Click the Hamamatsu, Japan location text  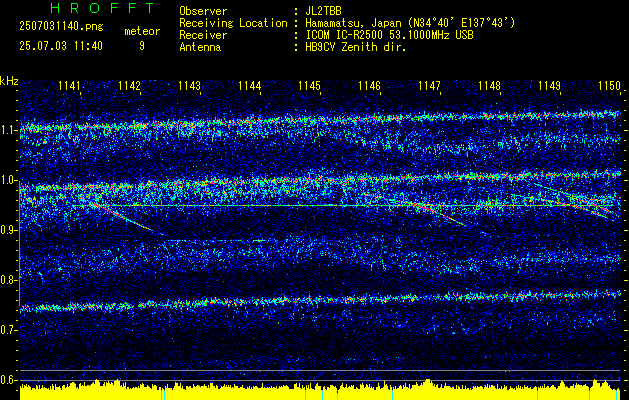410,23
